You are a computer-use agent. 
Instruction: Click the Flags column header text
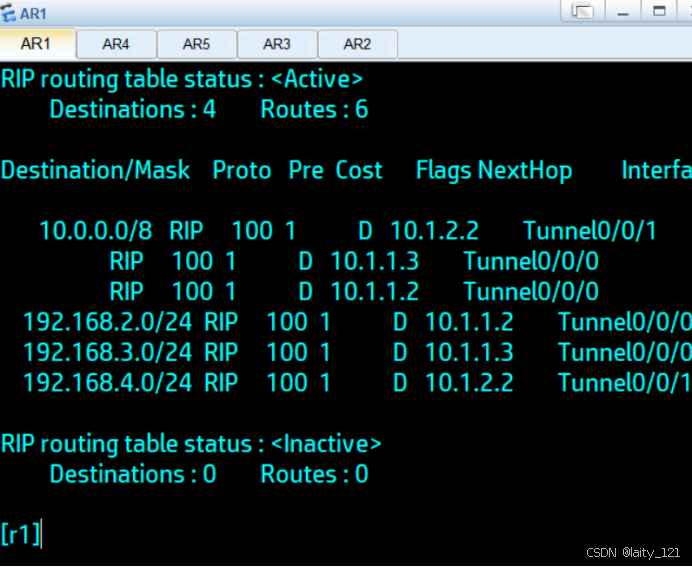444,171
